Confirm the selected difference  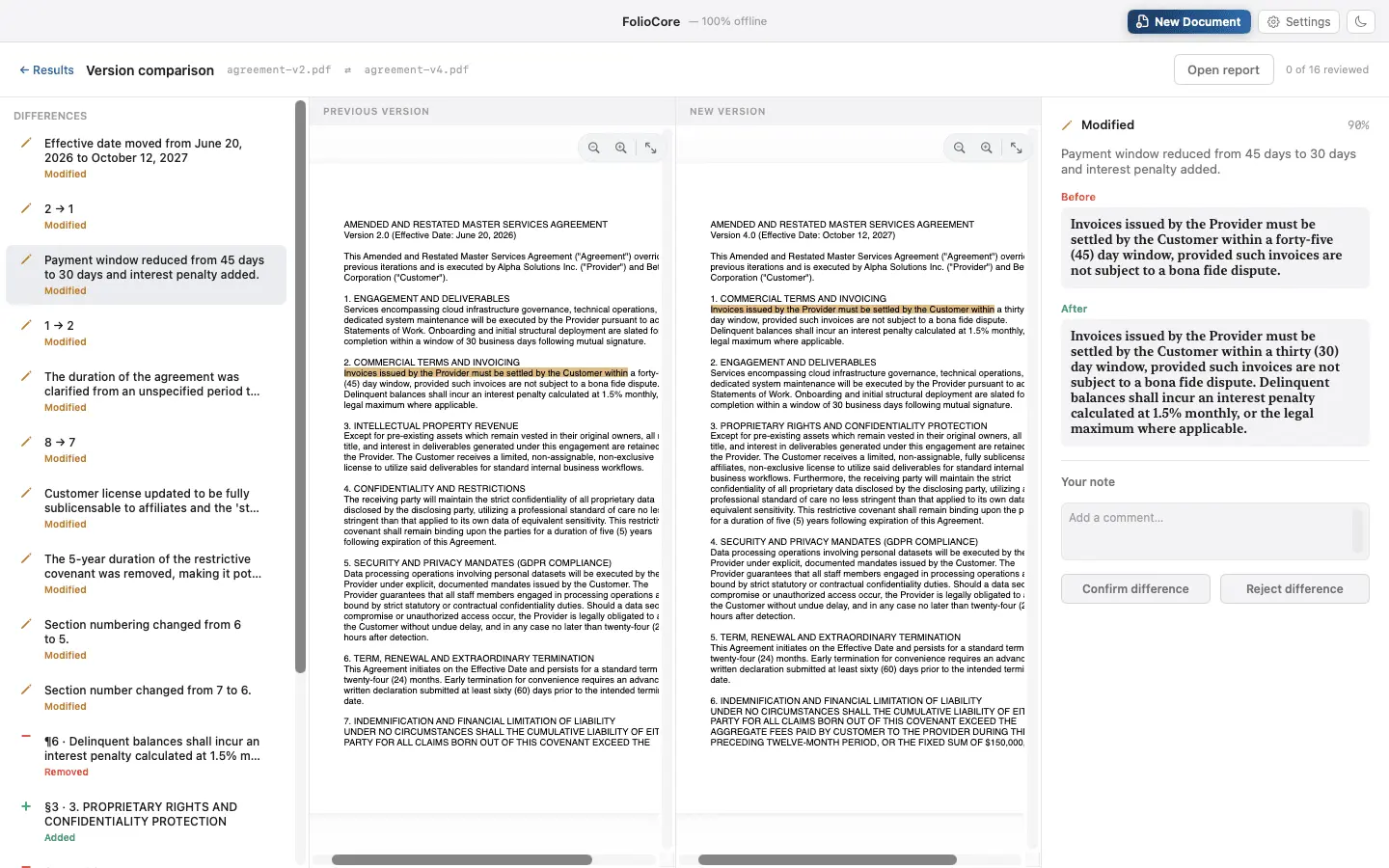pos(1135,589)
